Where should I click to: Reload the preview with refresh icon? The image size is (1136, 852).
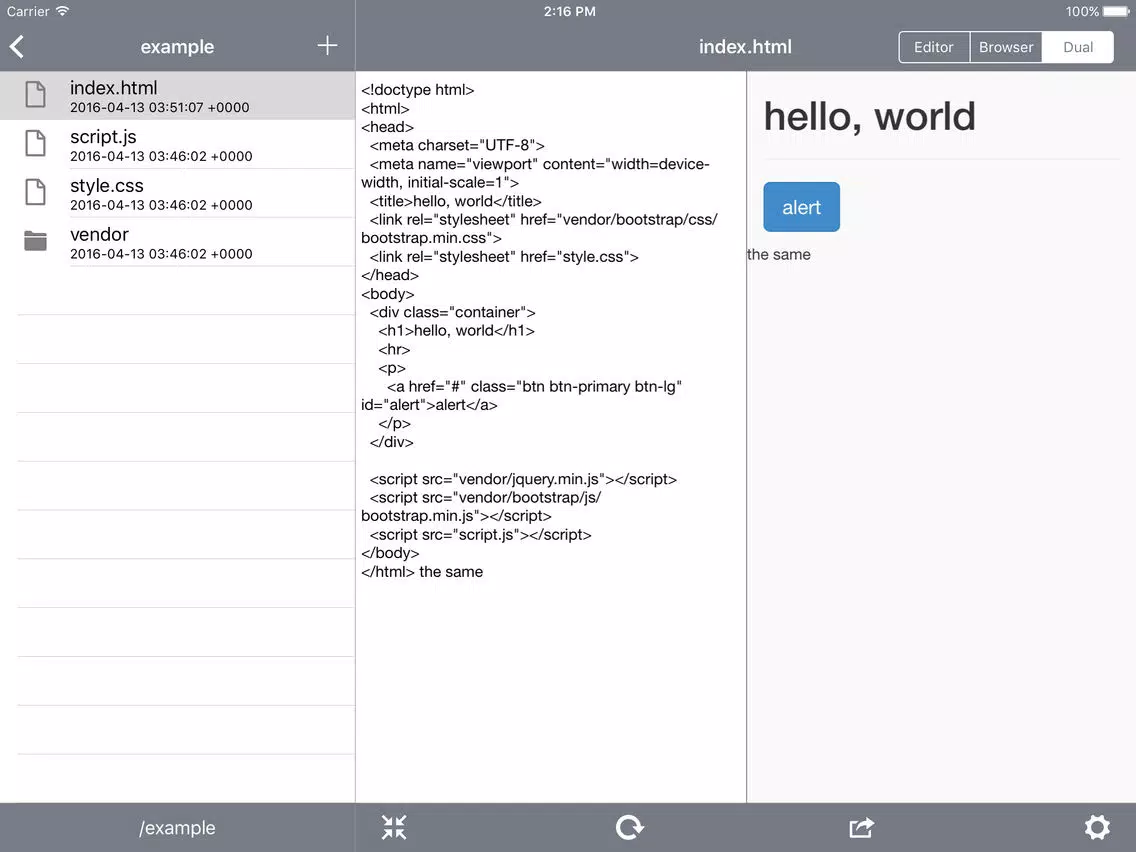pos(629,827)
